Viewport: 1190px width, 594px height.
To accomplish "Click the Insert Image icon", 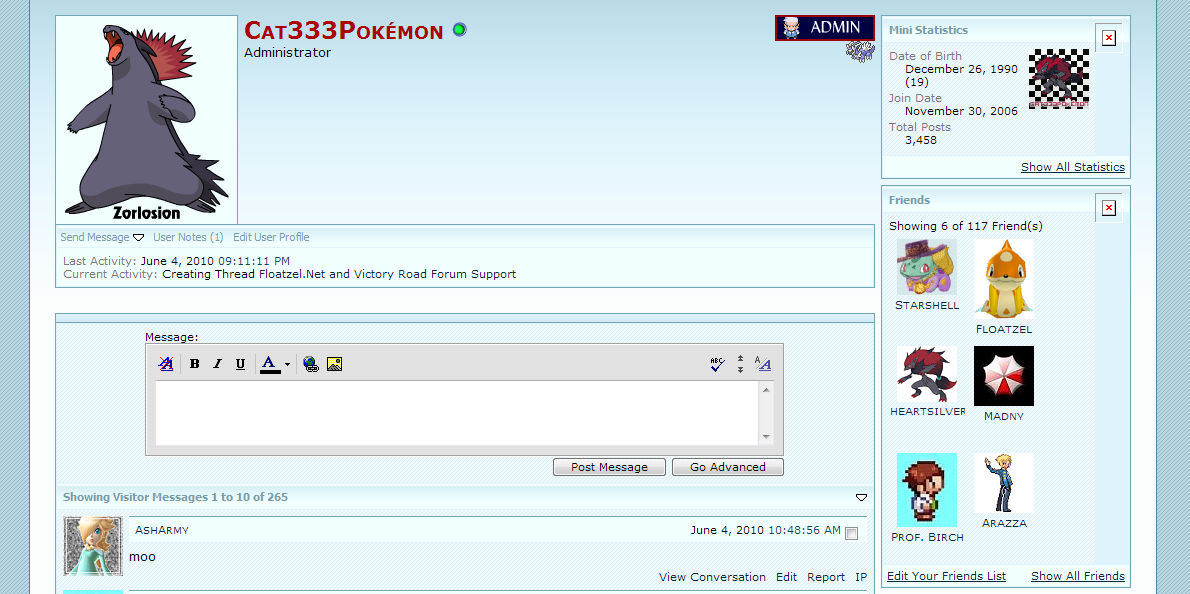I will pos(334,364).
